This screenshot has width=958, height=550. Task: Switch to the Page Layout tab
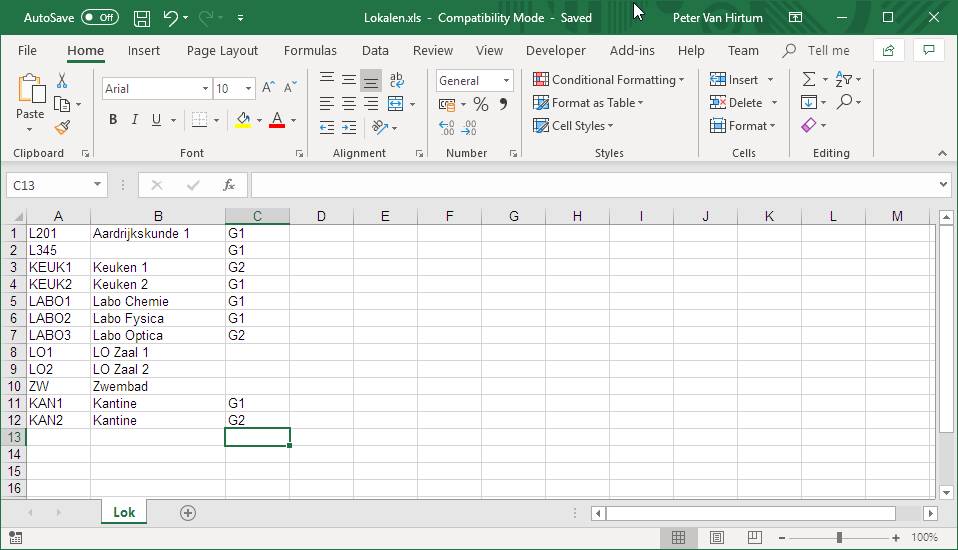coord(222,51)
